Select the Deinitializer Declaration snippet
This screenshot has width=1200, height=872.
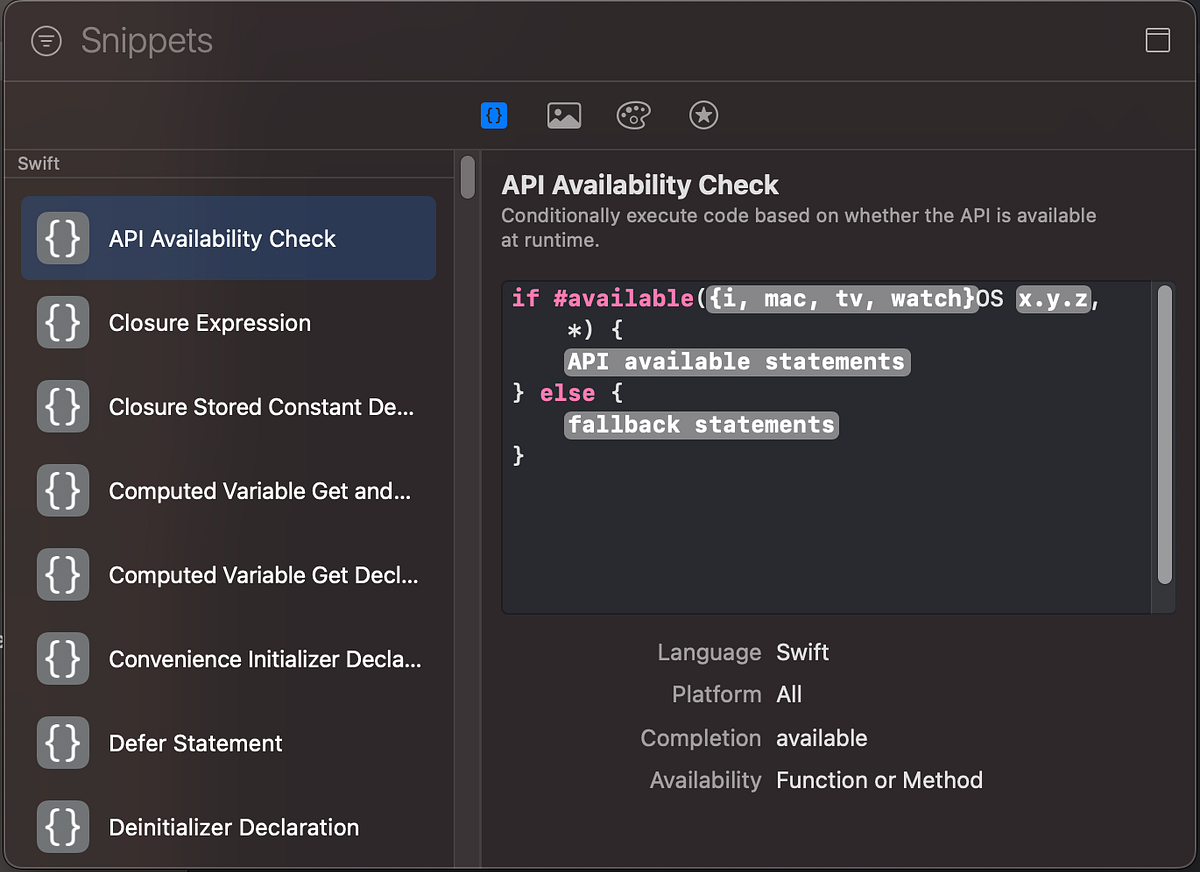pyautogui.click(x=228, y=827)
